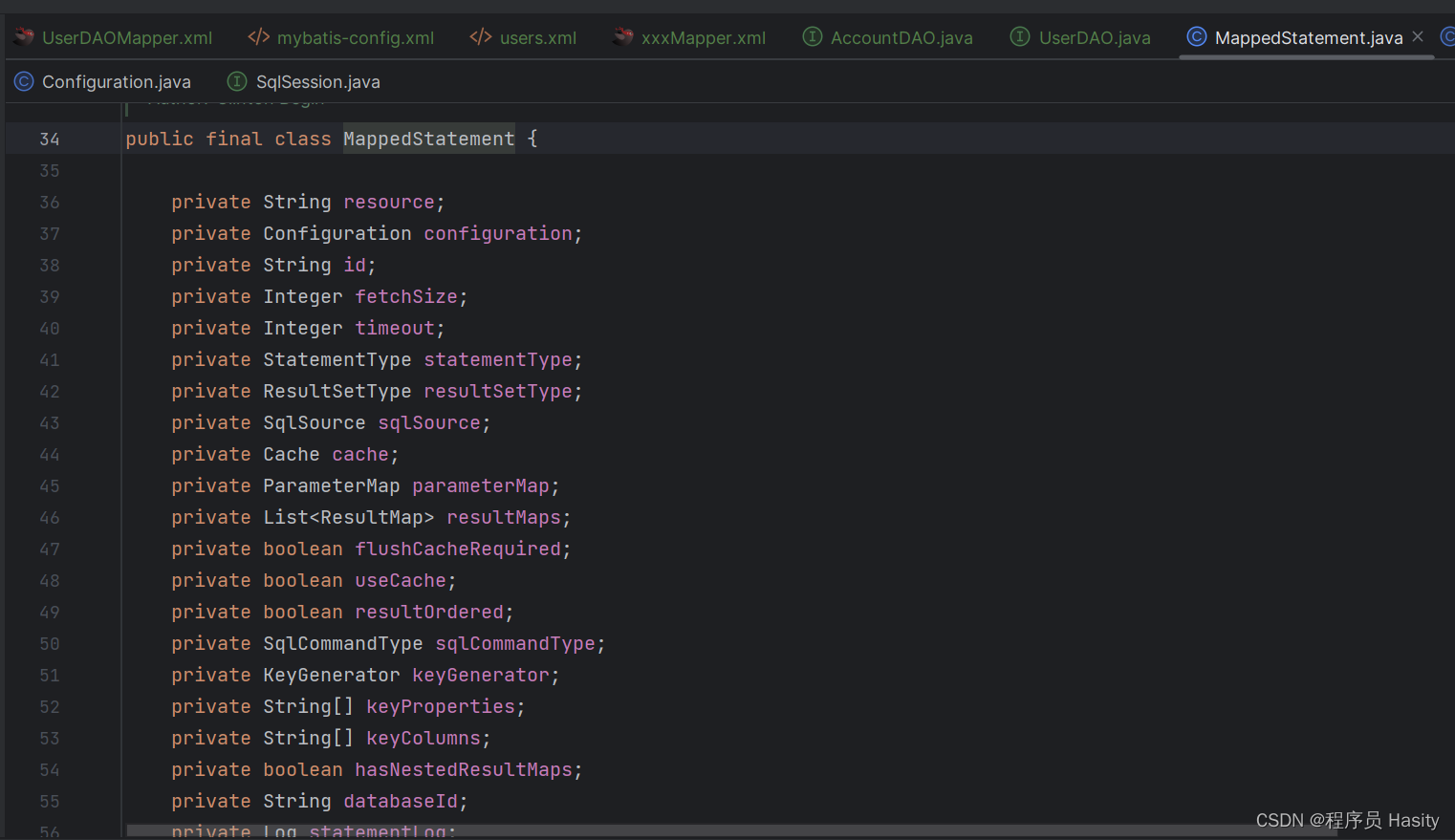Click the ParameterMap type name
Image resolution: width=1455 pixels, height=840 pixels.
coord(332,485)
